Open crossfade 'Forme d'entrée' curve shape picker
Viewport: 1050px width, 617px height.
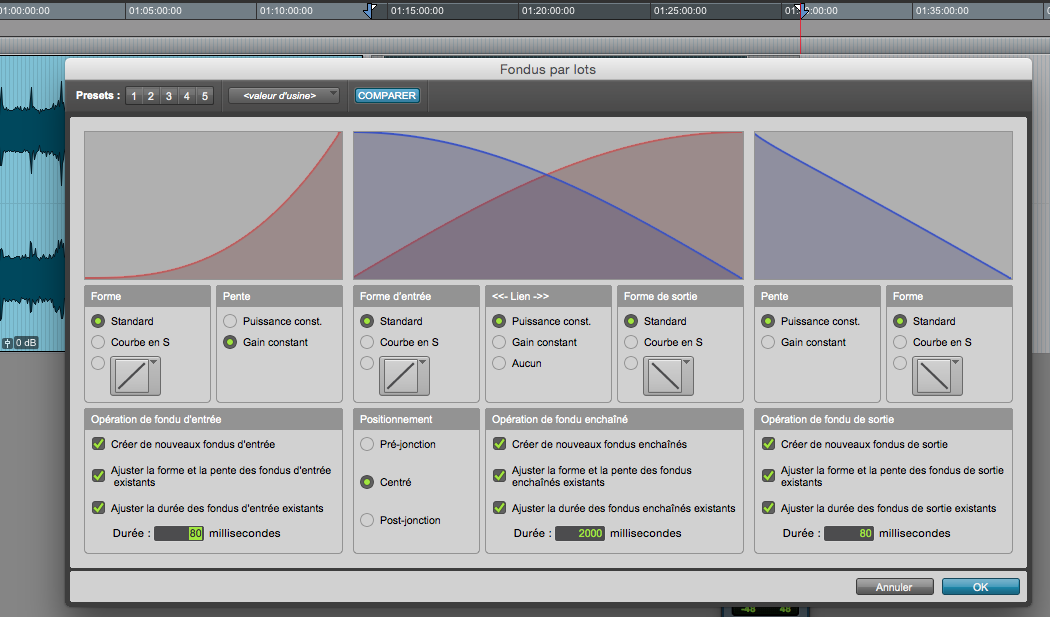click(x=410, y=375)
